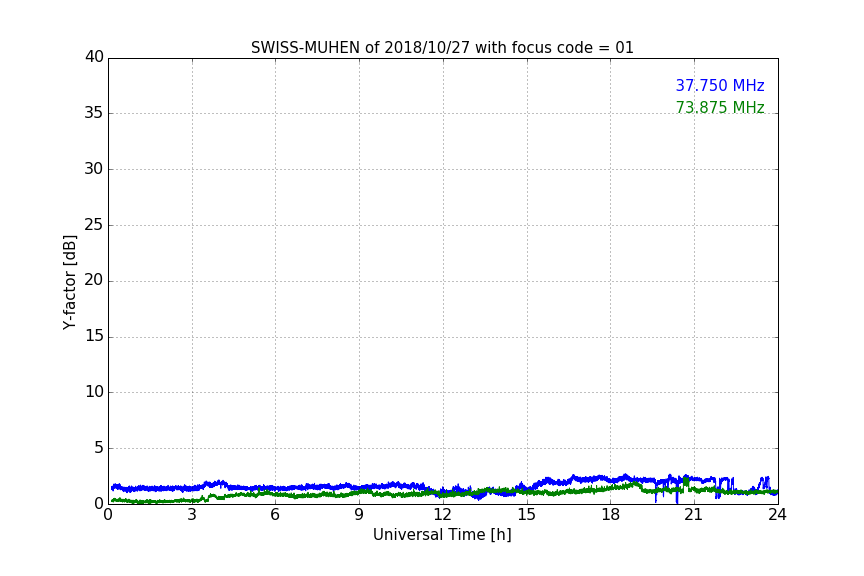The image size is (864, 576).
Task: Click y-axis tick label 25
Action: [x=94, y=224]
